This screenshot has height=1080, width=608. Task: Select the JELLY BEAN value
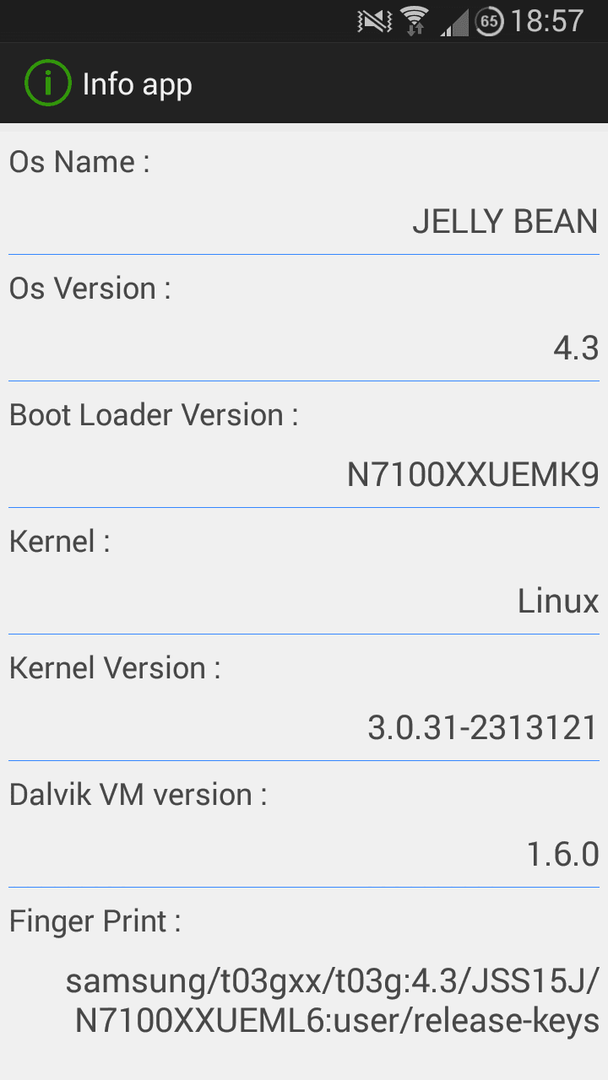505,222
